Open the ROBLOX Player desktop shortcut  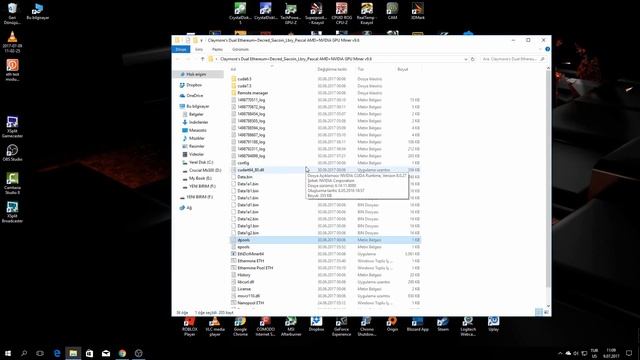[189, 326]
